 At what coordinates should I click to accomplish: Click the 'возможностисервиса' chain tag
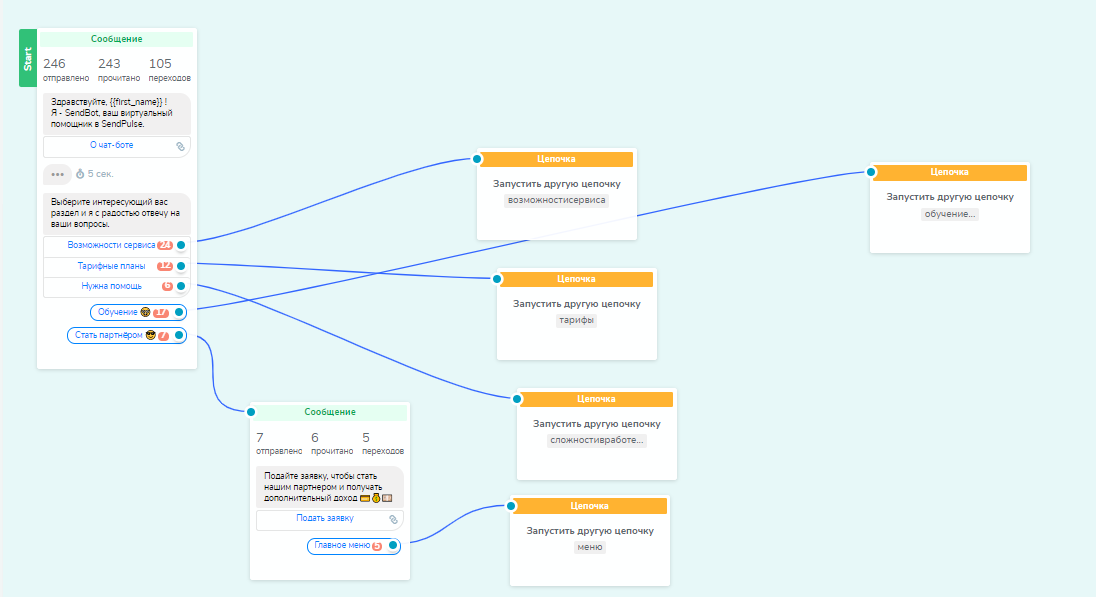(x=556, y=201)
